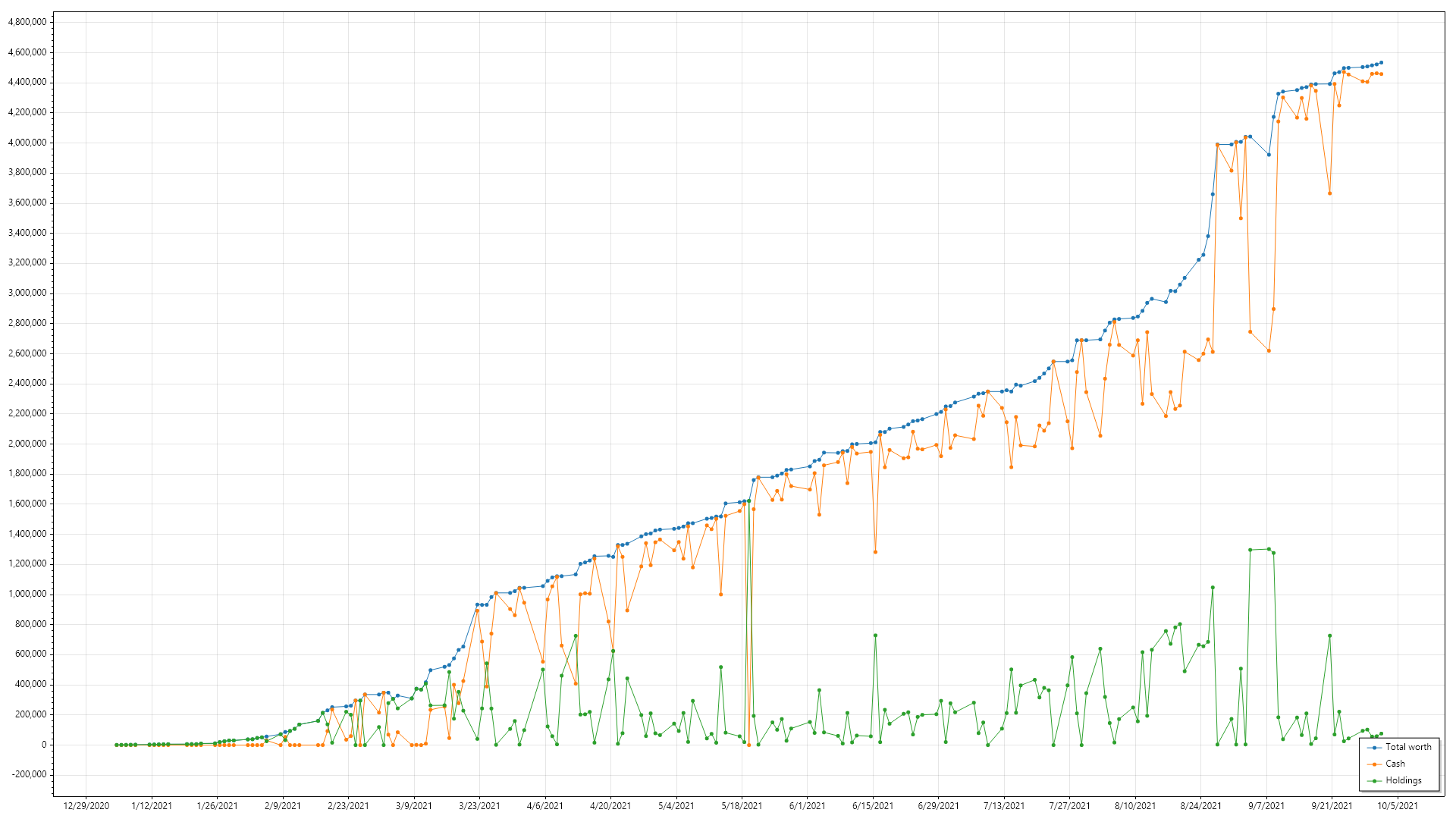
Task: Click the 9/21/2021 date label
Action: pos(1332,806)
